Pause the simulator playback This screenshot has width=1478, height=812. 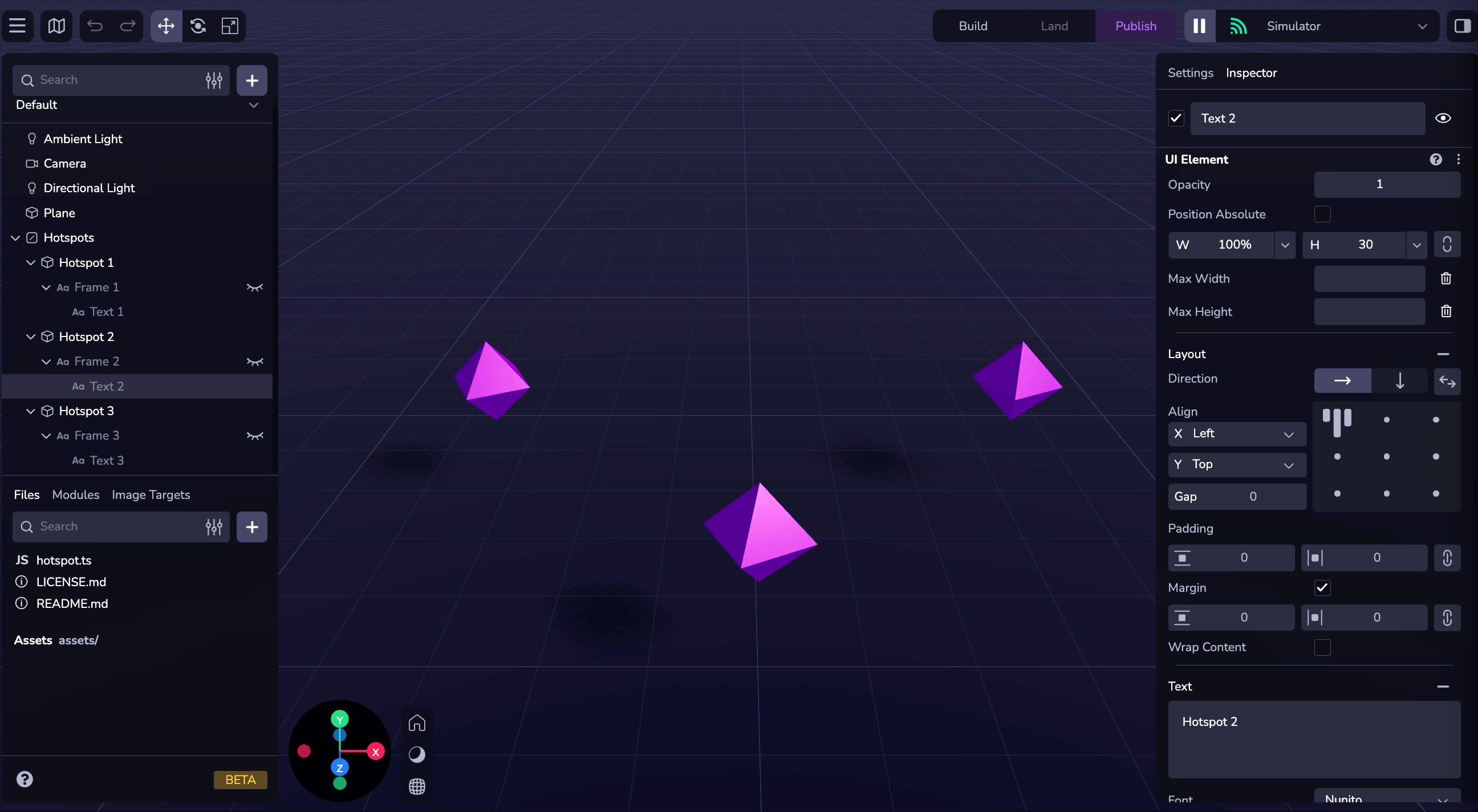coord(1199,26)
